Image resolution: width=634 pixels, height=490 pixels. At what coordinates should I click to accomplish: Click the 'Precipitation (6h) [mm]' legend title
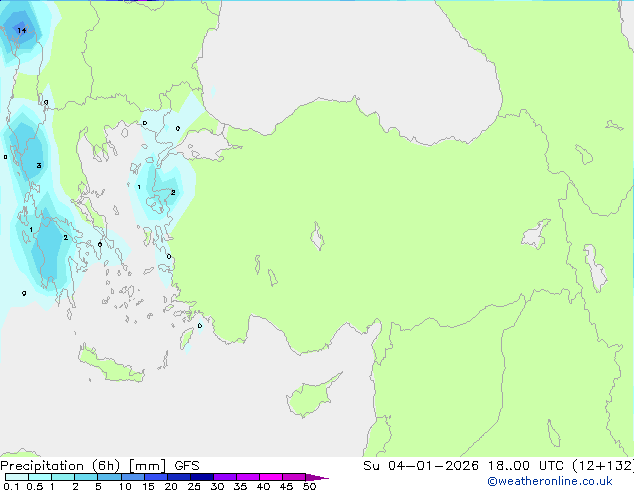(83, 466)
